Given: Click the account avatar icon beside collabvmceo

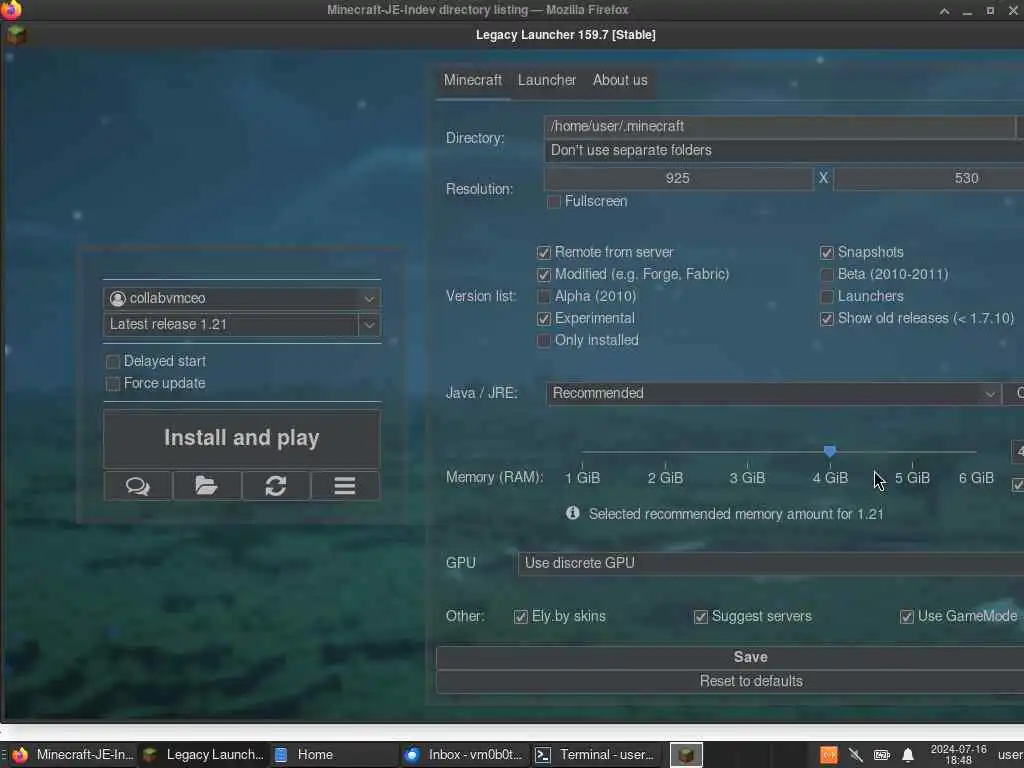Looking at the screenshot, I should 118,298.
